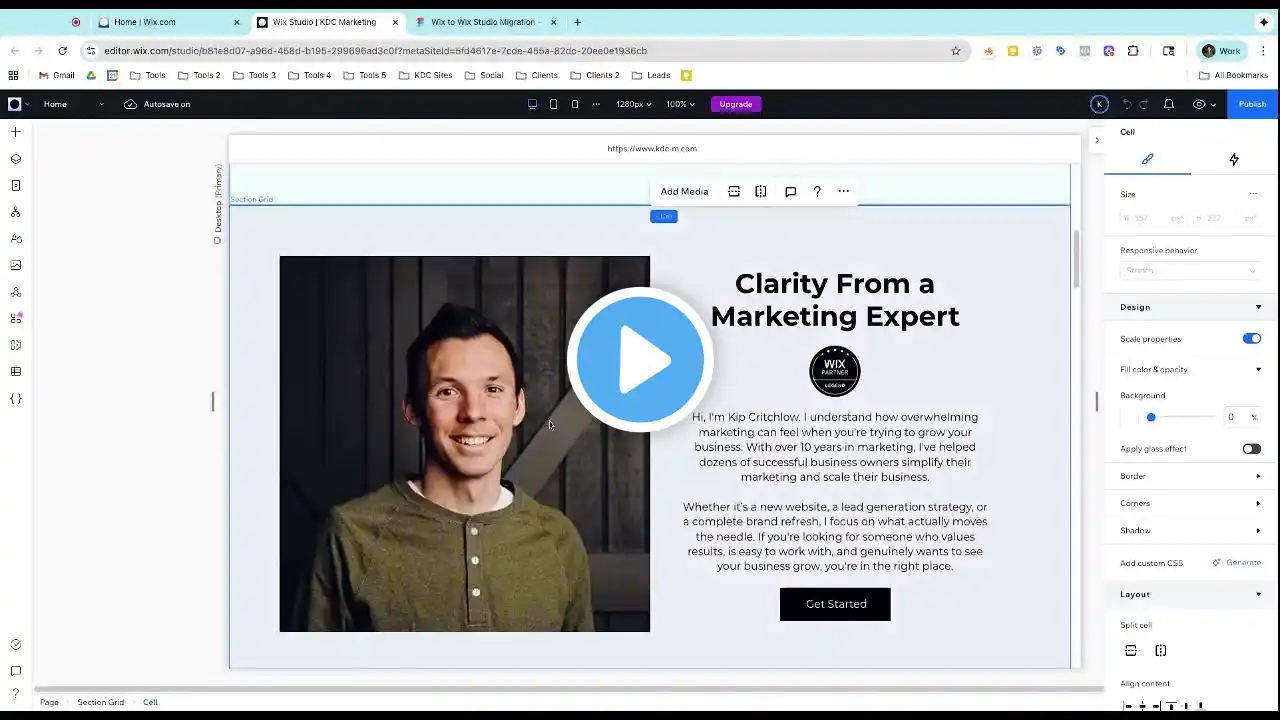Viewport: 1280px width, 720px height.
Task: Split cell vertically from floating toolbar
Action: coord(761,192)
